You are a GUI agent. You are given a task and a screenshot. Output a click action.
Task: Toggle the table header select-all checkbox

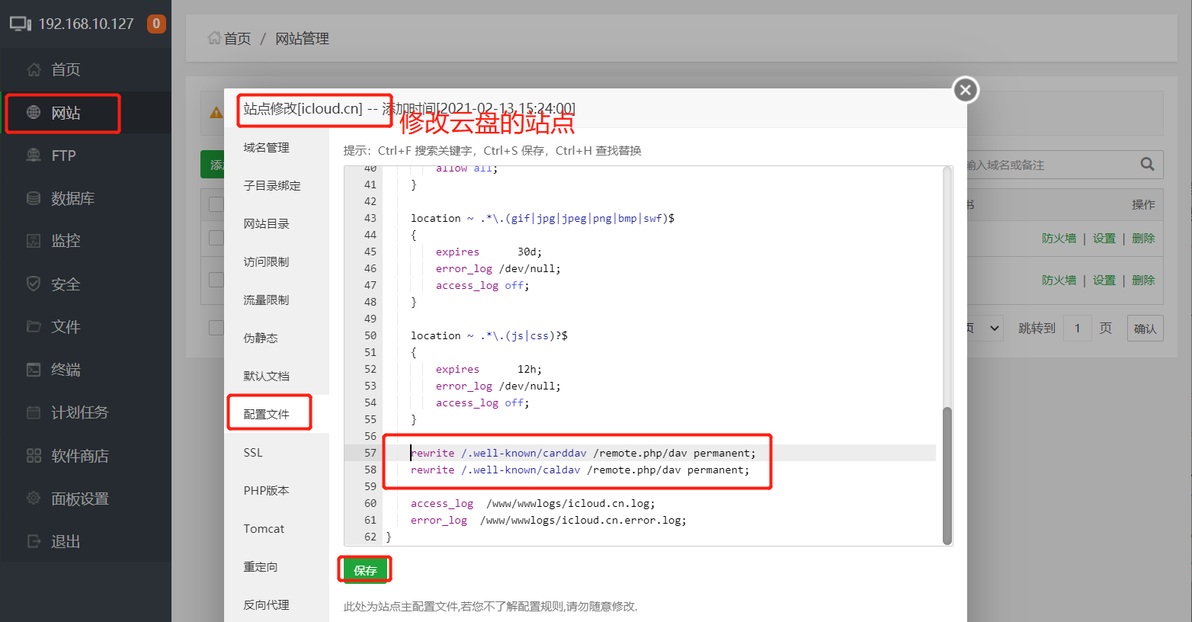[216, 204]
